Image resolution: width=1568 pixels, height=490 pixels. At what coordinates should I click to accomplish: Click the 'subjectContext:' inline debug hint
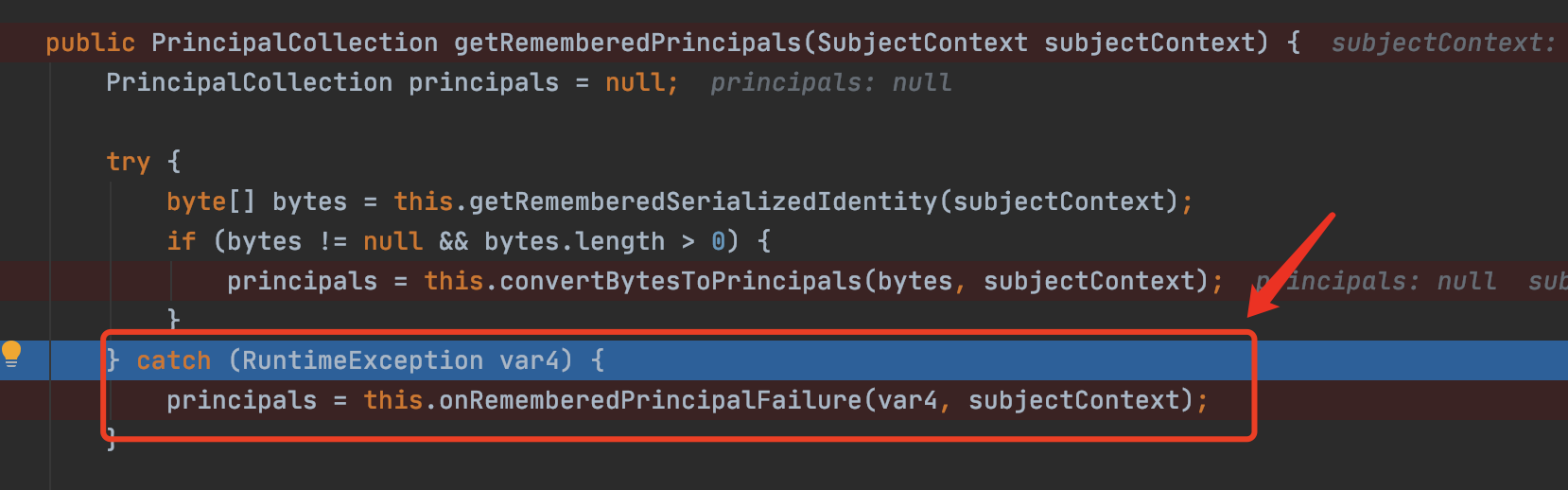tap(1442, 44)
